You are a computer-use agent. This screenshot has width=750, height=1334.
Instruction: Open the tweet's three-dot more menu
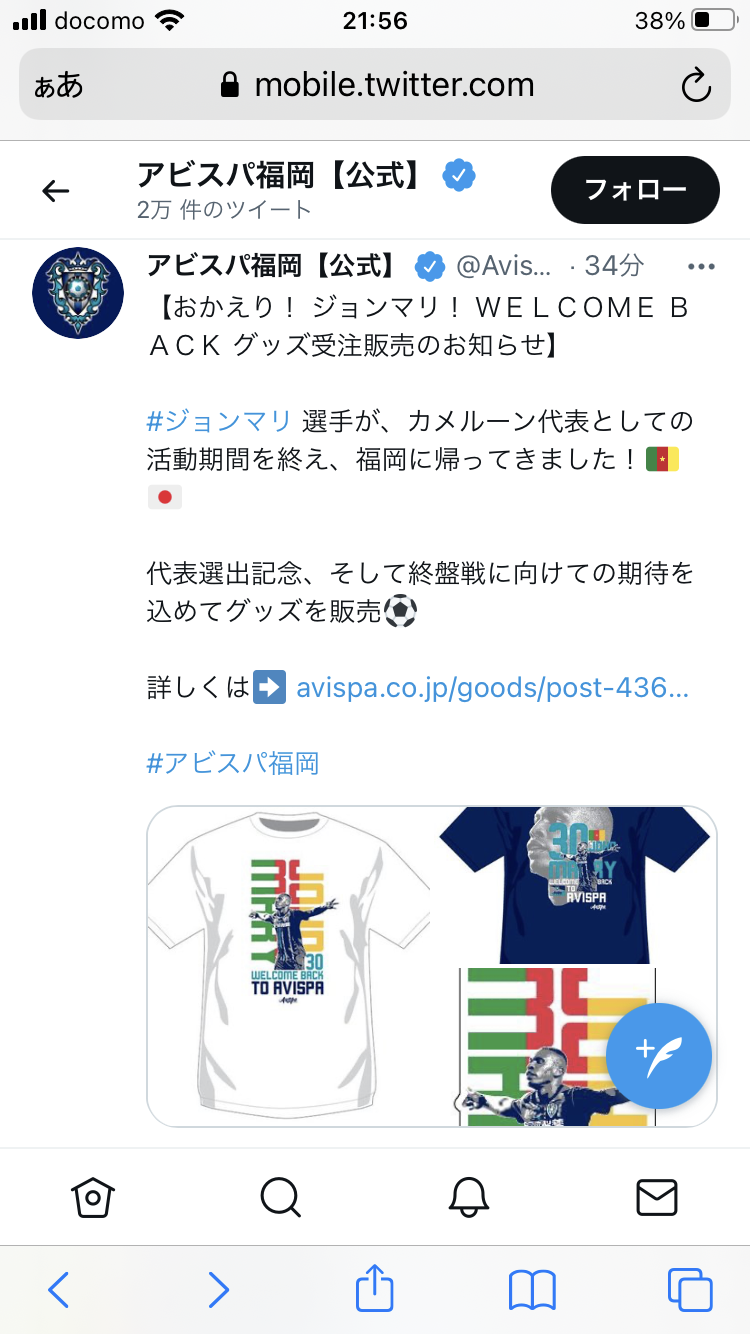703,266
